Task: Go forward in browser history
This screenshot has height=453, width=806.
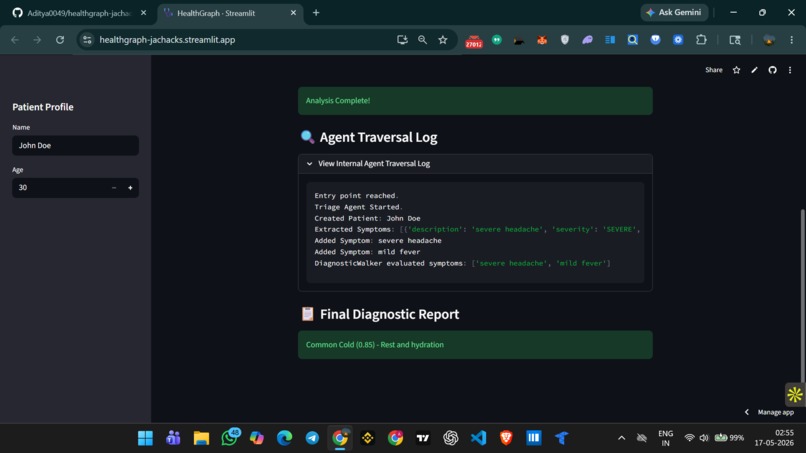Action: 37,40
